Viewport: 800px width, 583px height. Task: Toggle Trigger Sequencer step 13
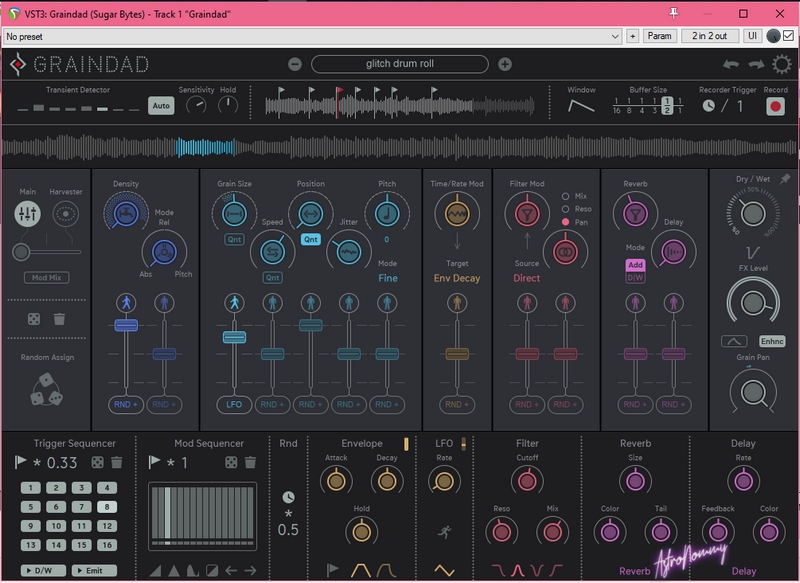31,545
